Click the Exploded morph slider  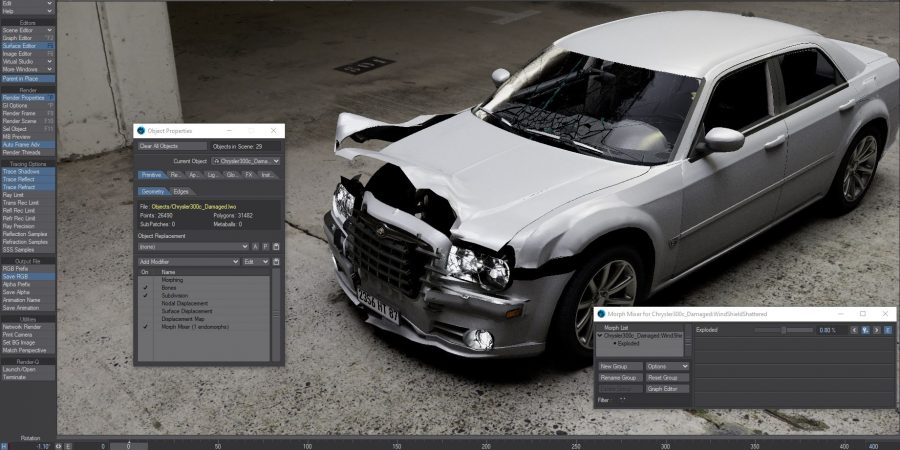tap(783, 330)
